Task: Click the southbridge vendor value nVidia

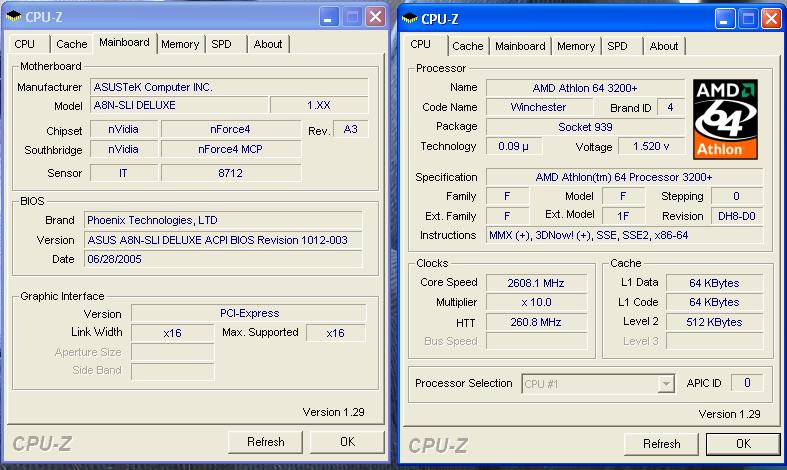Action: click(123, 149)
